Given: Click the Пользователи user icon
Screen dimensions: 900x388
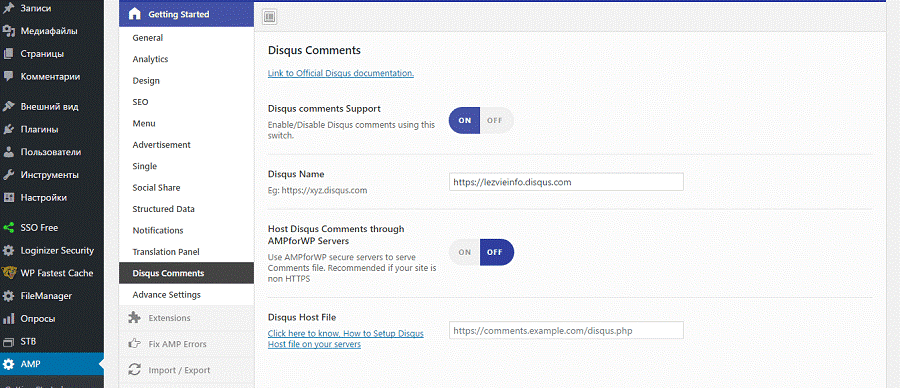Looking at the screenshot, I should (x=9, y=152).
